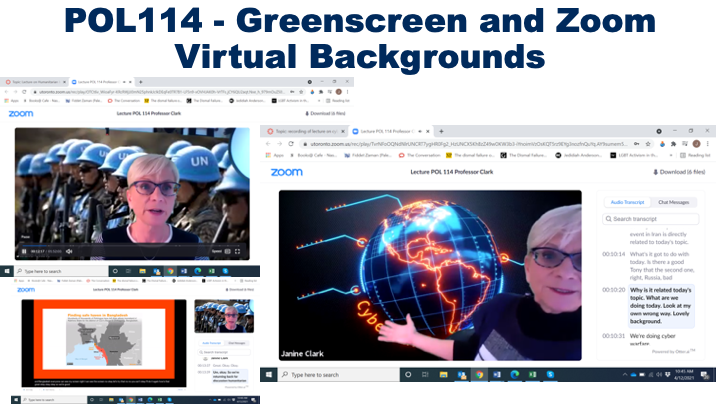This screenshot has width=720, height=405.
Task: Expand more bookmarks chevron in cyber globe browser
Action: click(x=671, y=155)
